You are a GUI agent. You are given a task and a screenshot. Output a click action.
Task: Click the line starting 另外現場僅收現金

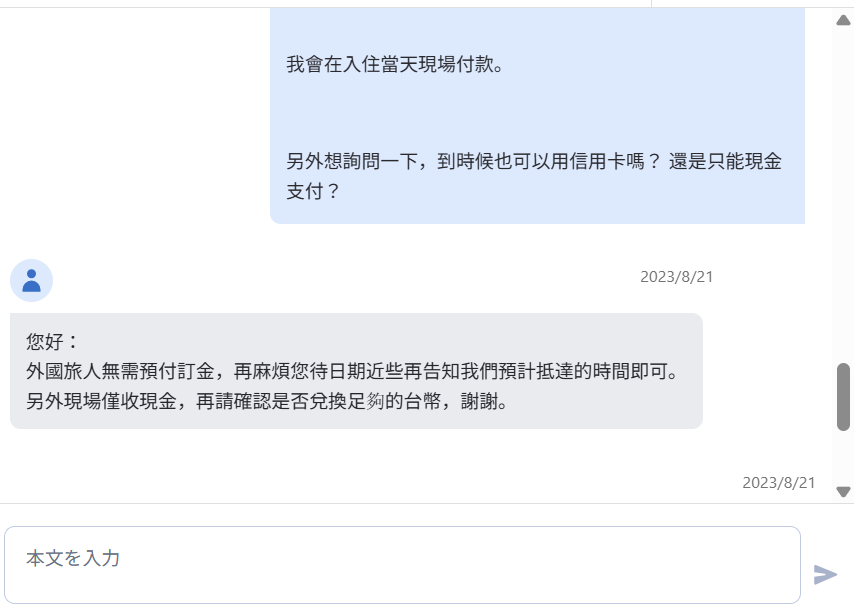coord(267,401)
